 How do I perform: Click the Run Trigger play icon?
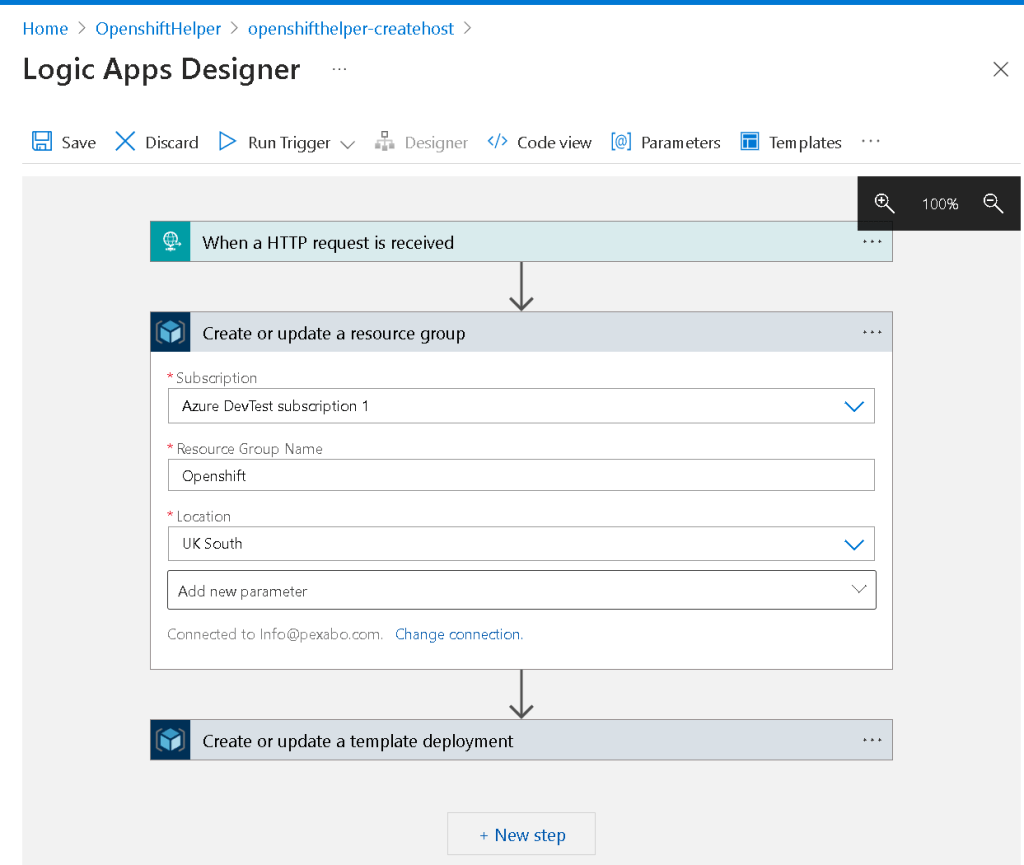pos(227,141)
